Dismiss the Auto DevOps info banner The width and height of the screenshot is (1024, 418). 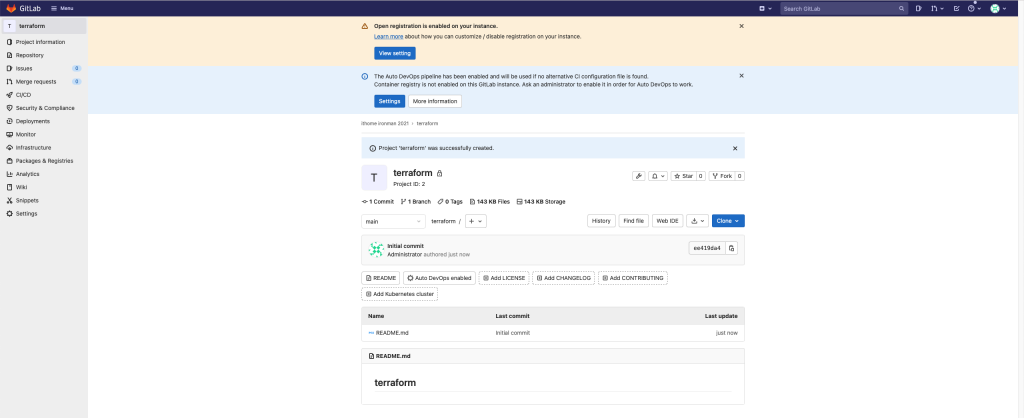pyautogui.click(x=741, y=76)
